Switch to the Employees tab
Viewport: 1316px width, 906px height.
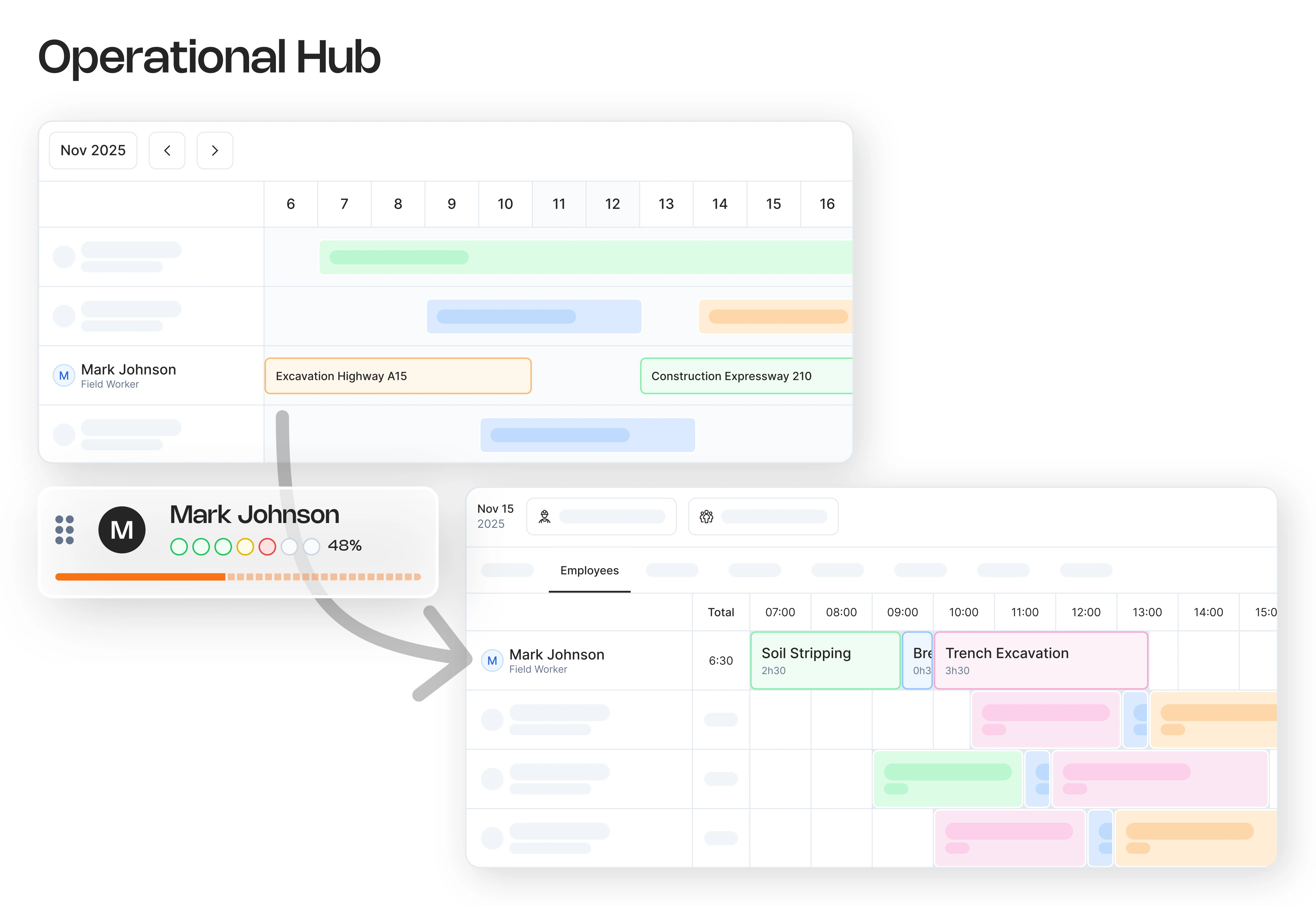coord(589,571)
